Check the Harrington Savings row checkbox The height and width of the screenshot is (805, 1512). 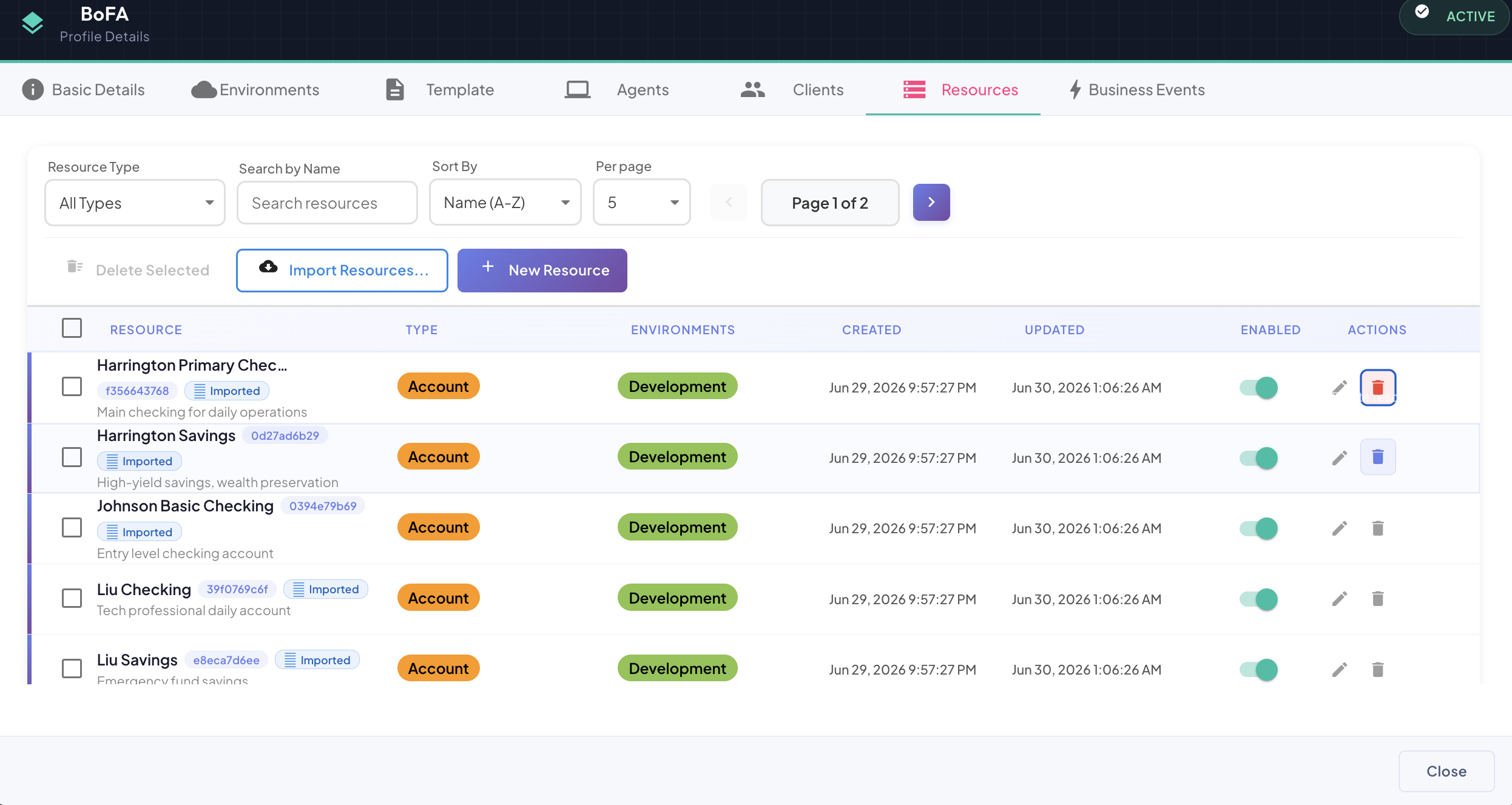[72, 457]
